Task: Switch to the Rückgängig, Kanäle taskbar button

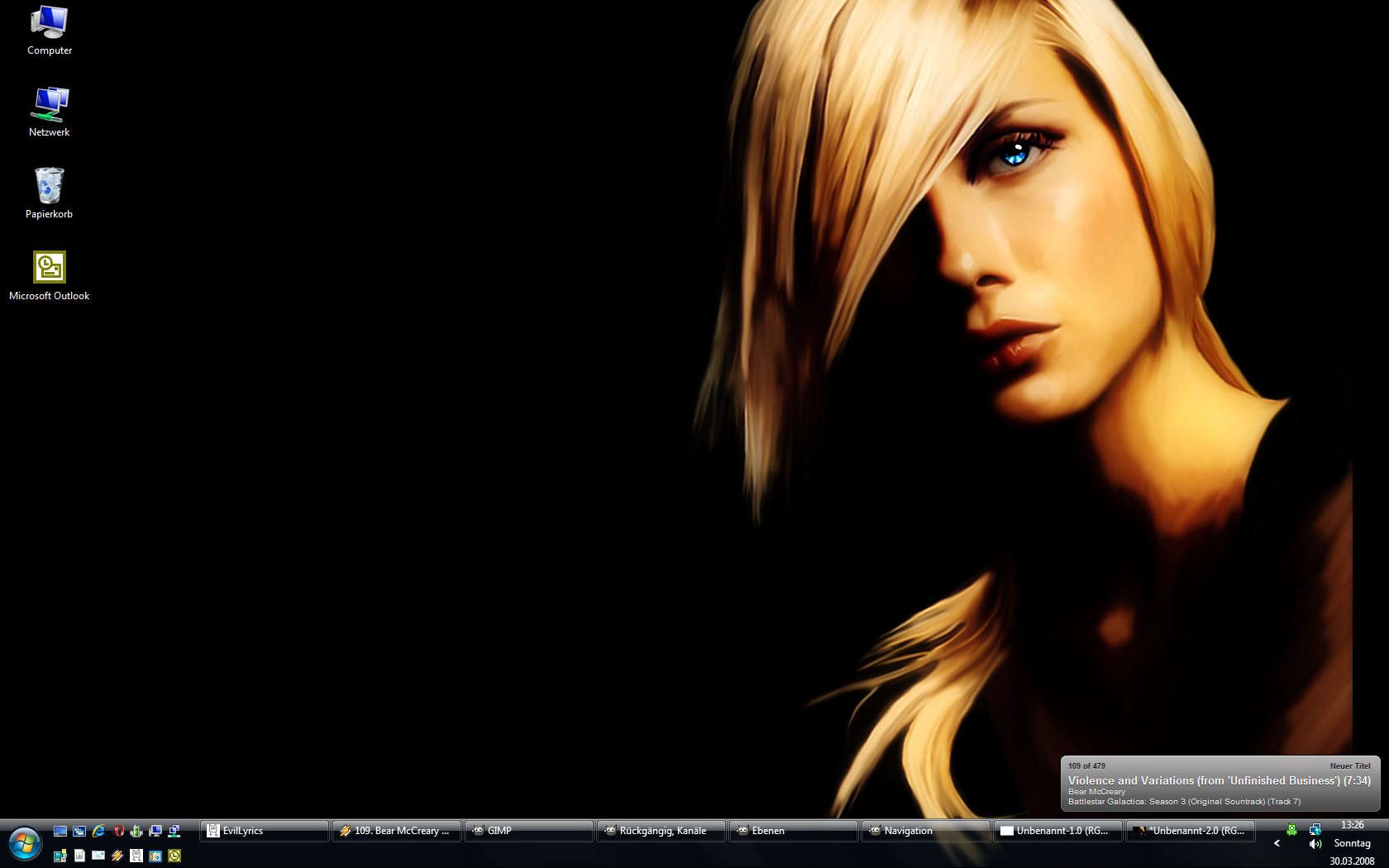Action: pyautogui.click(x=661, y=831)
